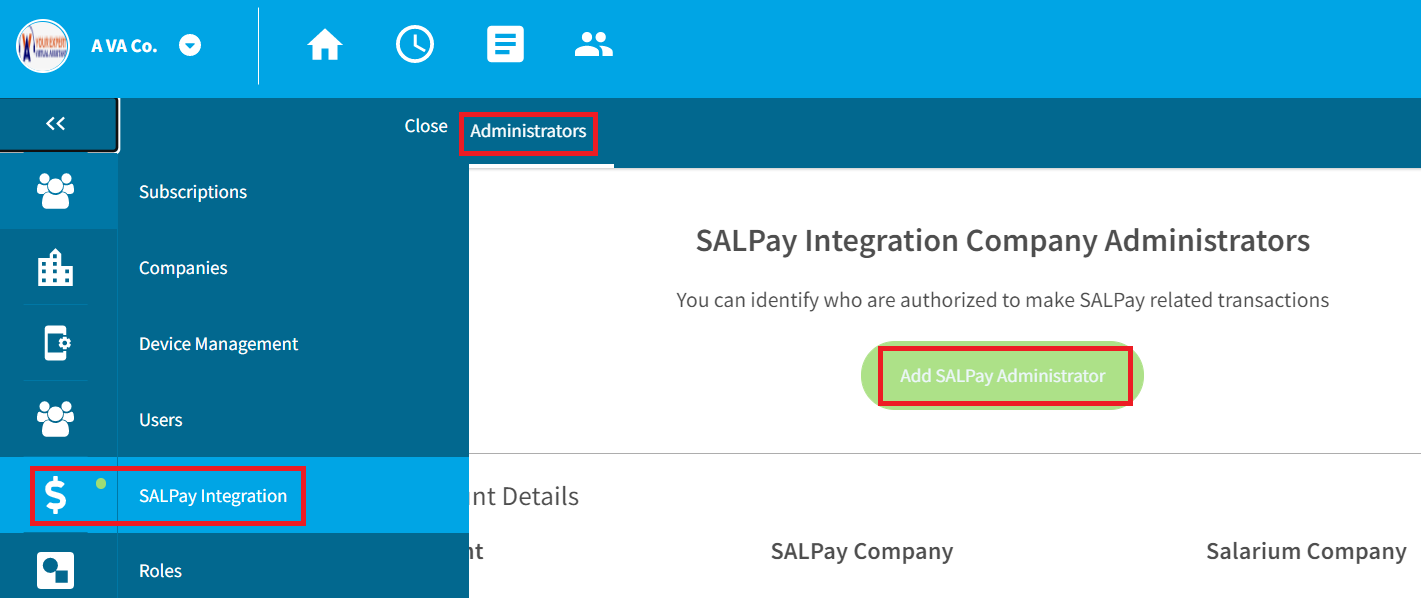
Task: Open Users menu item
Action: pyautogui.click(x=161, y=420)
